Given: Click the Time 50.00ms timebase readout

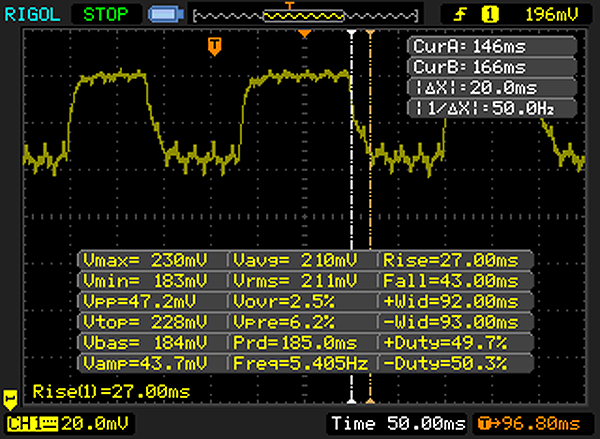Looking at the screenshot, I should pyautogui.click(x=398, y=424).
